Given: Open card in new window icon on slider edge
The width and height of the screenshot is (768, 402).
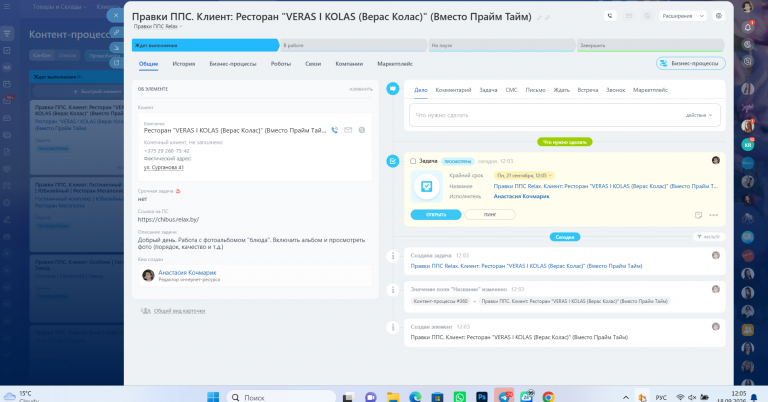Looking at the screenshot, I should click(x=117, y=63).
